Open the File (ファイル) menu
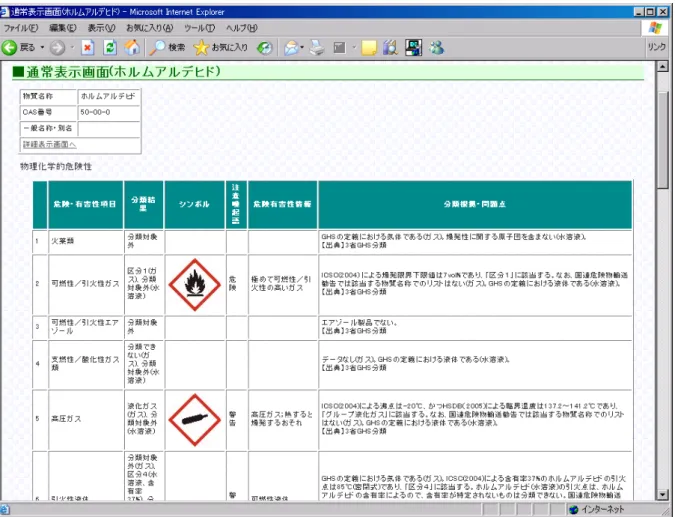The height and width of the screenshot is (517, 675). click(21, 28)
